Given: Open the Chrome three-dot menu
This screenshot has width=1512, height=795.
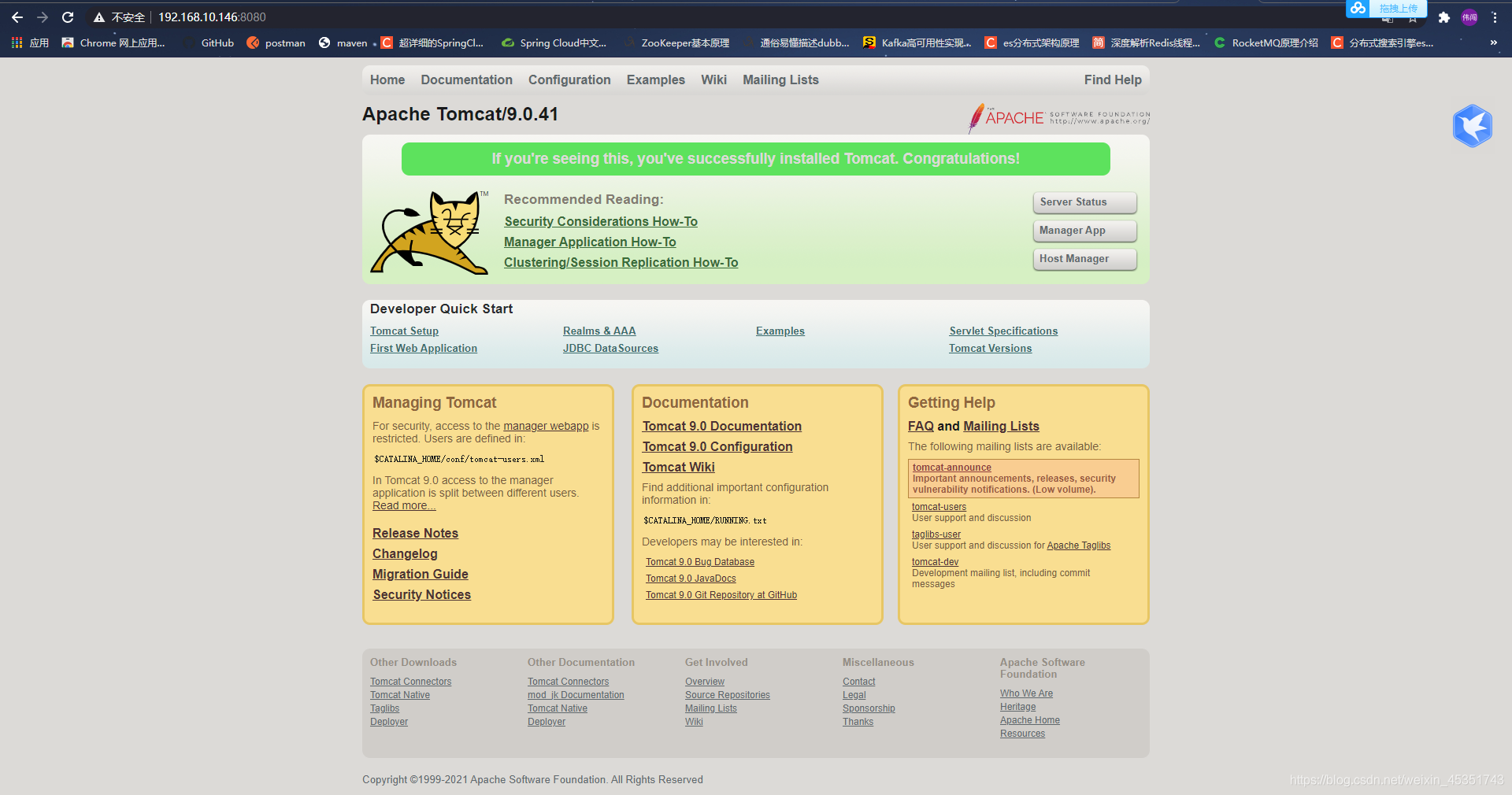Looking at the screenshot, I should coord(1495,17).
